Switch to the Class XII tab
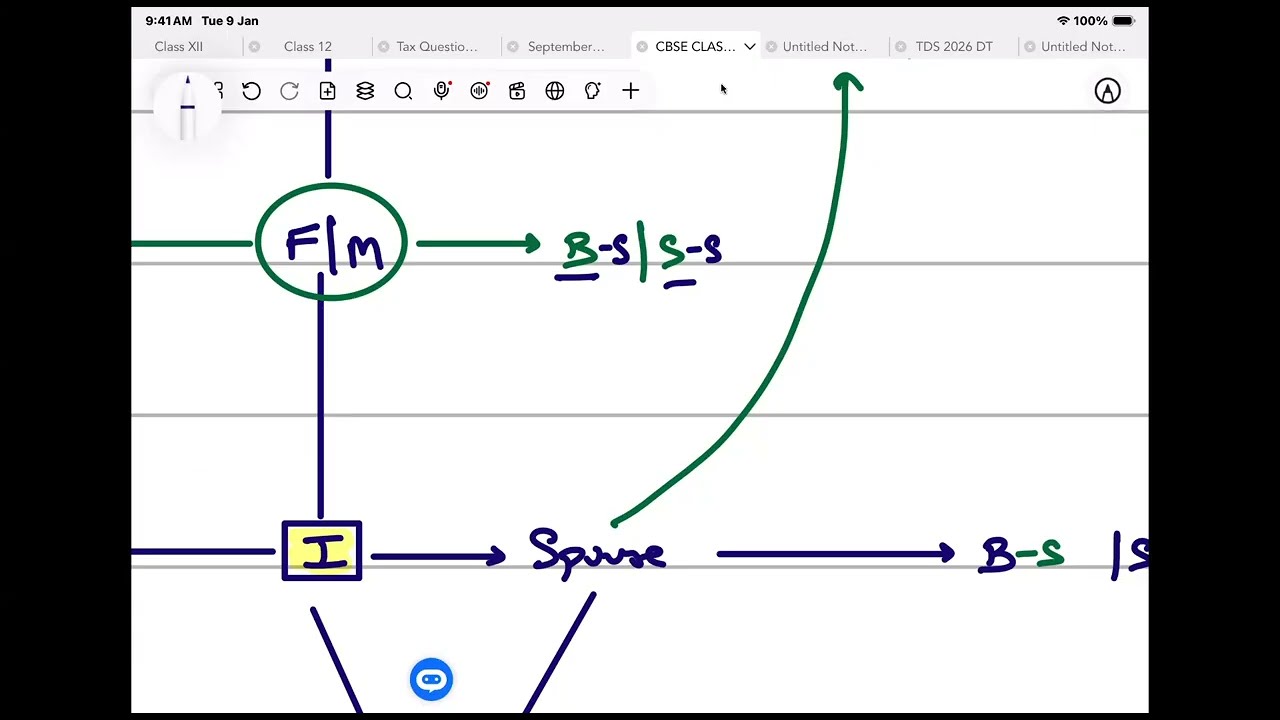1280x720 pixels. (x=179, y=46)
